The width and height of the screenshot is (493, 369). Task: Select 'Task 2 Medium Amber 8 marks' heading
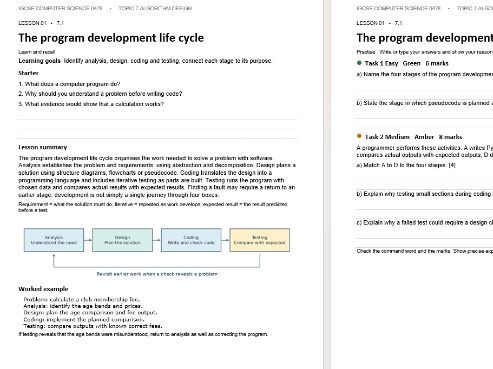[x=414, y=137]
